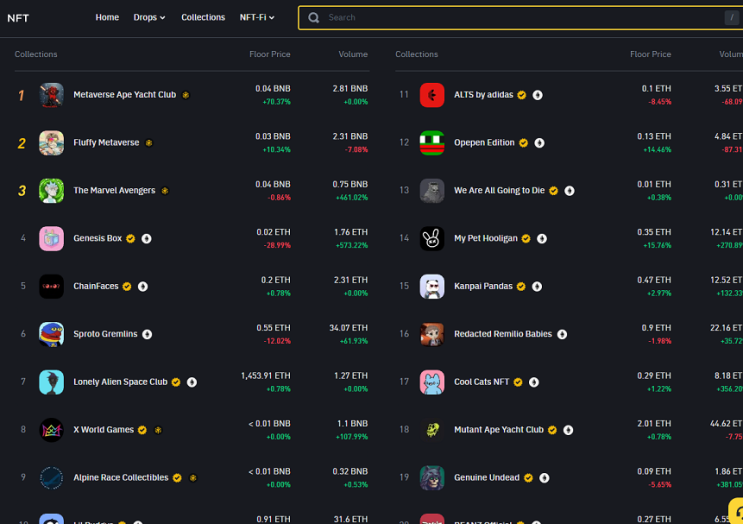Viewport: 743px width, 524px height.
Task: Click BNB chain icon beside Fluffy Metaverse
Action: click(149, 143)
